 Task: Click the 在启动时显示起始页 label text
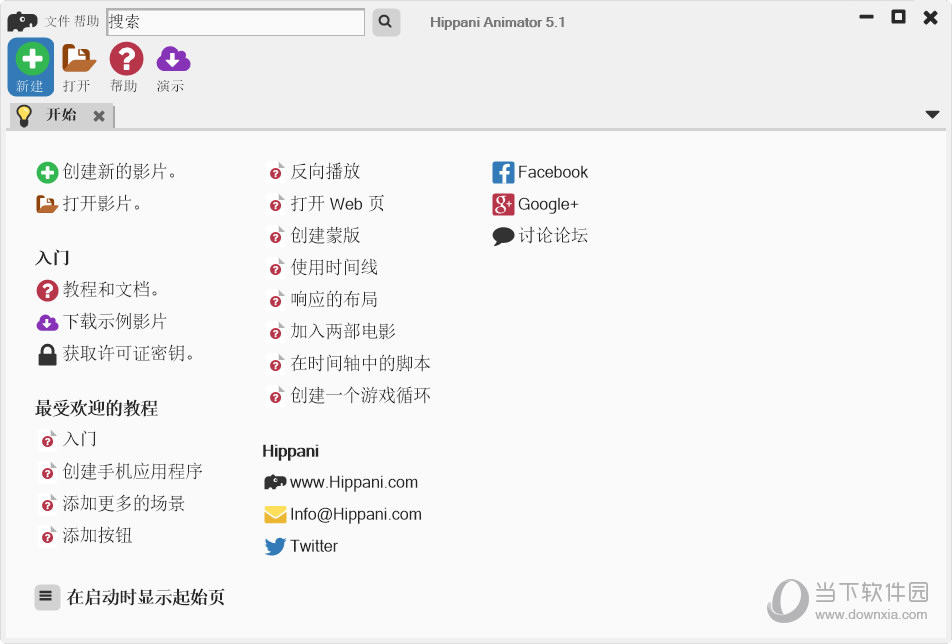click(x=146, y=597)
